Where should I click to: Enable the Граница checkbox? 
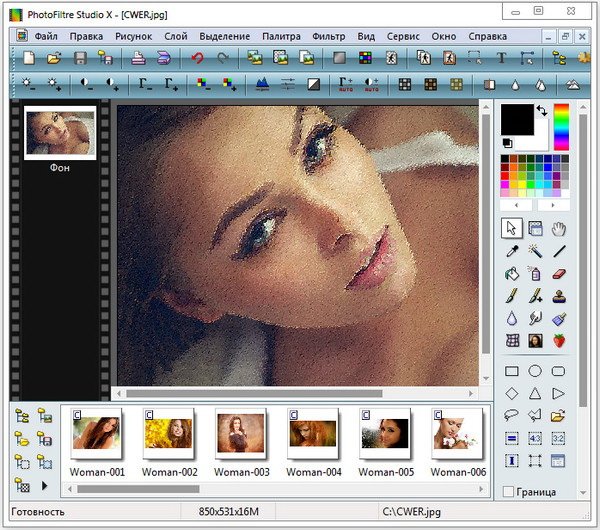coord(509,492)
